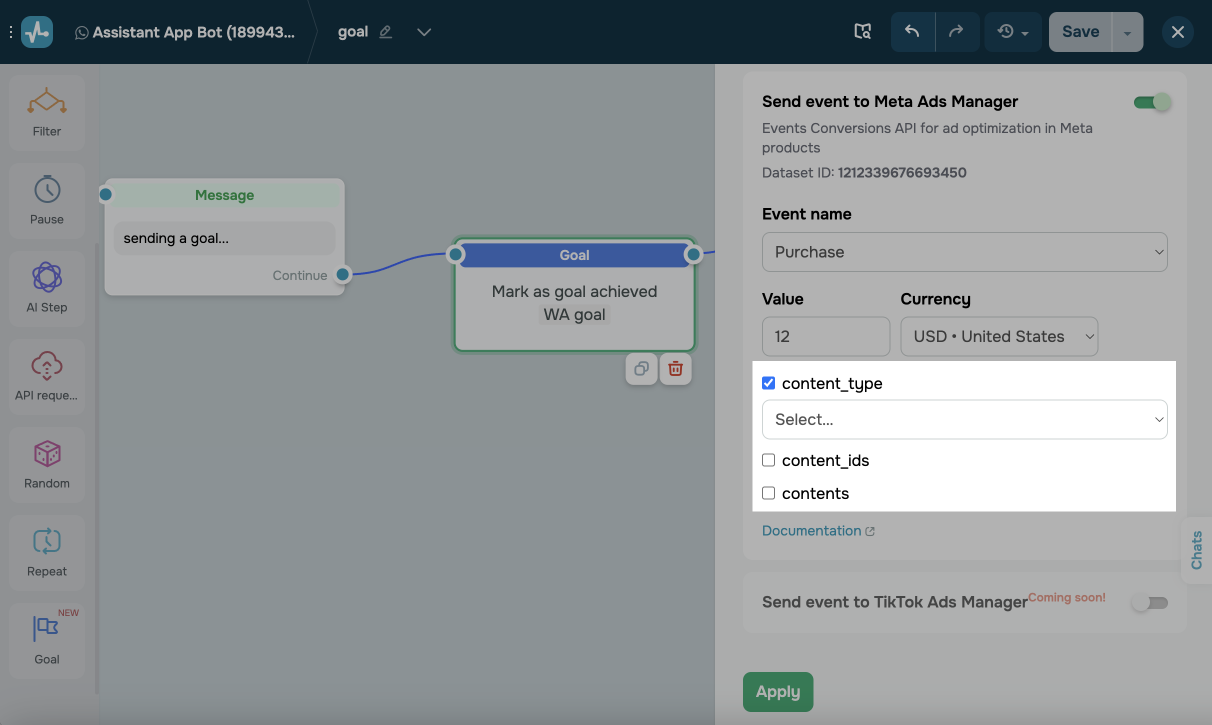The image size is (1212, 725).
Task: Check the contents checkbox
Action: coord(769,493)
